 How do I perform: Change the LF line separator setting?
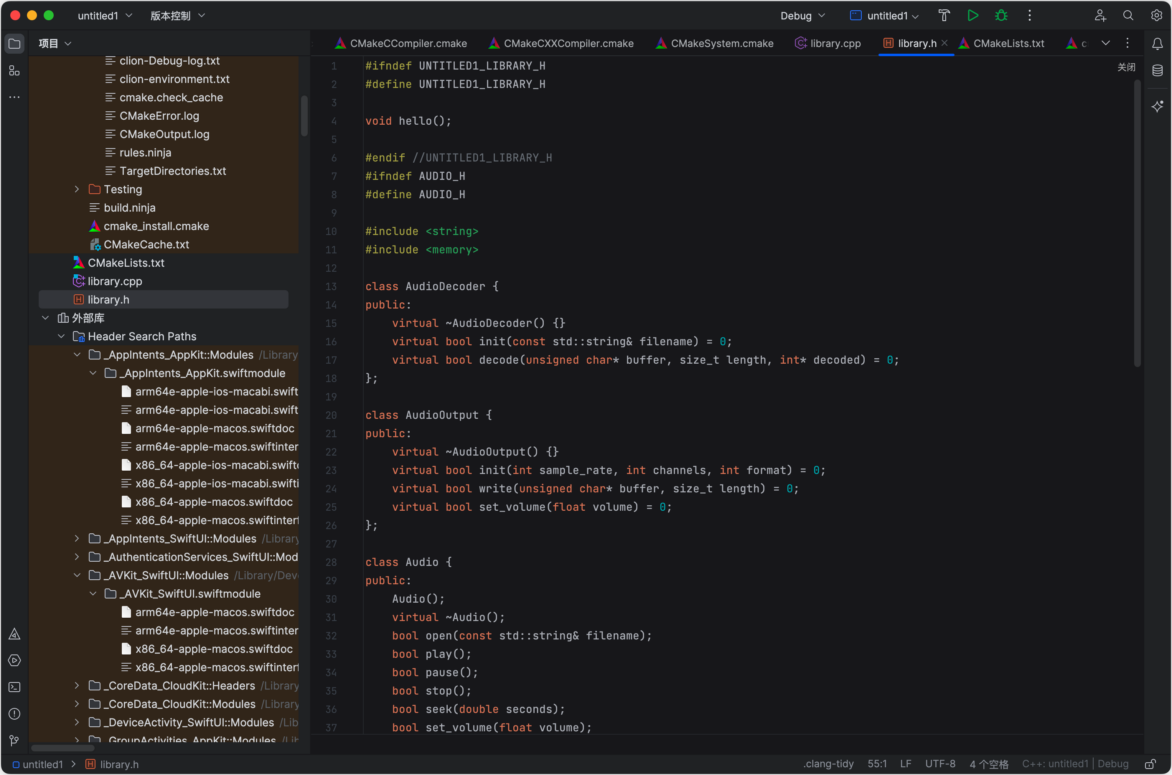[x=905, y=764]
